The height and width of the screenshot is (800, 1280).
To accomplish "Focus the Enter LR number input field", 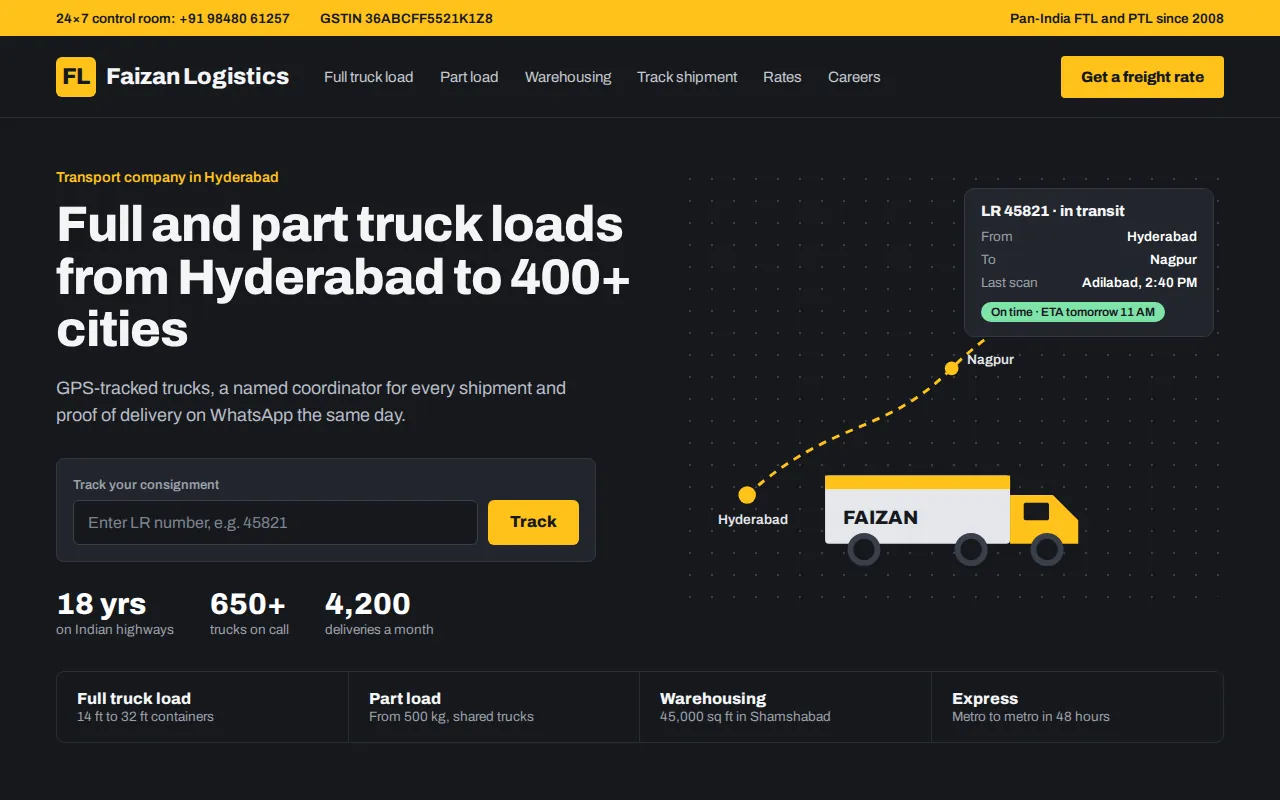I will point(275,522).
